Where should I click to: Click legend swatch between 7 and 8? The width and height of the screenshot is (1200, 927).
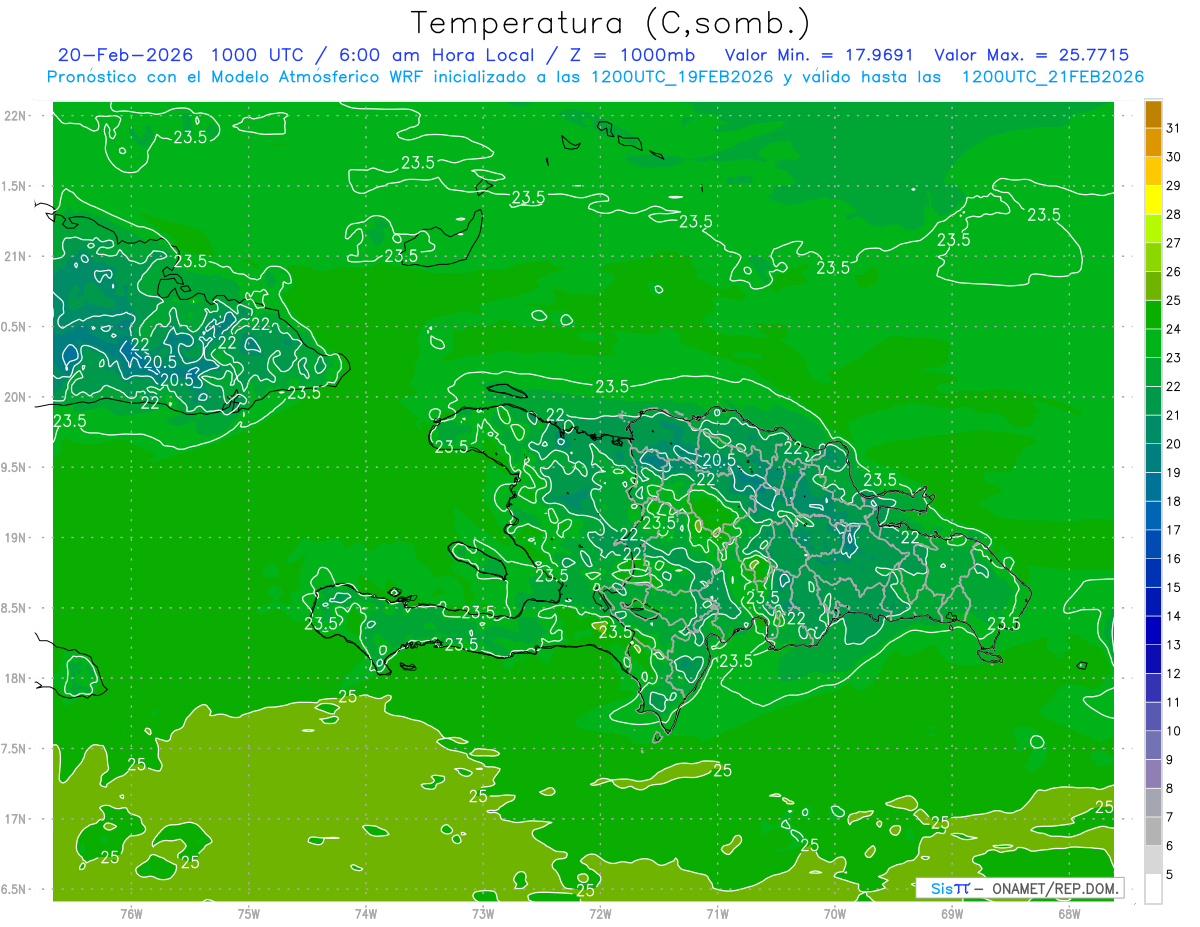1153,803
